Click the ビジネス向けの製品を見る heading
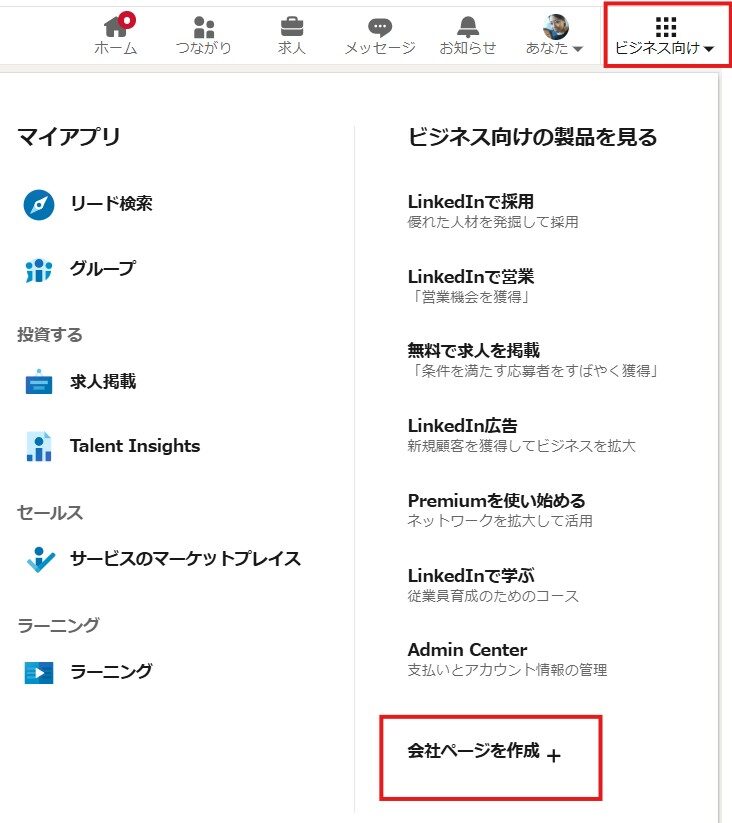The width and height of the screenshot is (732, 823). pyautogui.click(x=533, y=138)
